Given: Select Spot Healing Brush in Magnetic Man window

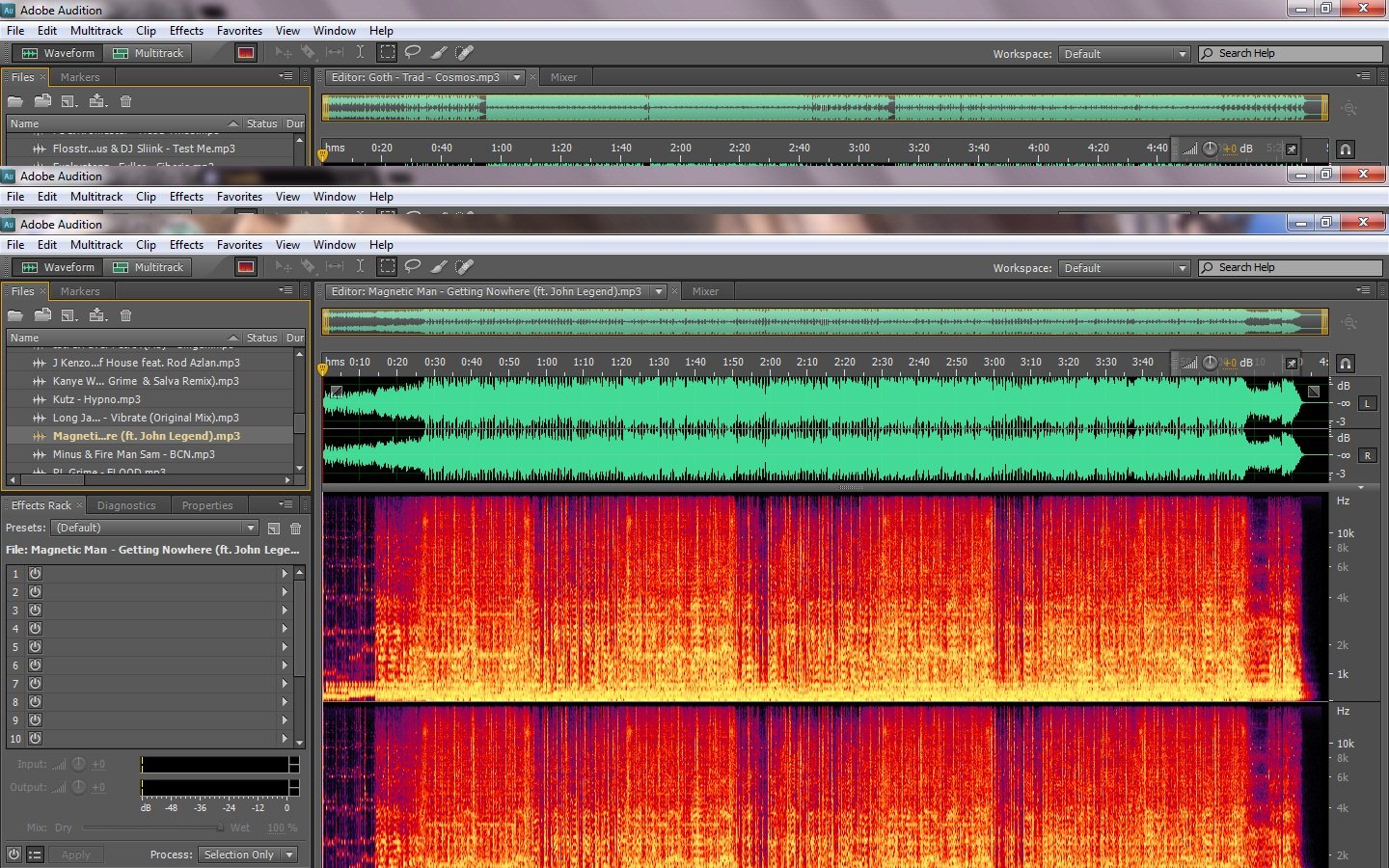Looking at the screenshot, I should click(464, 267).
